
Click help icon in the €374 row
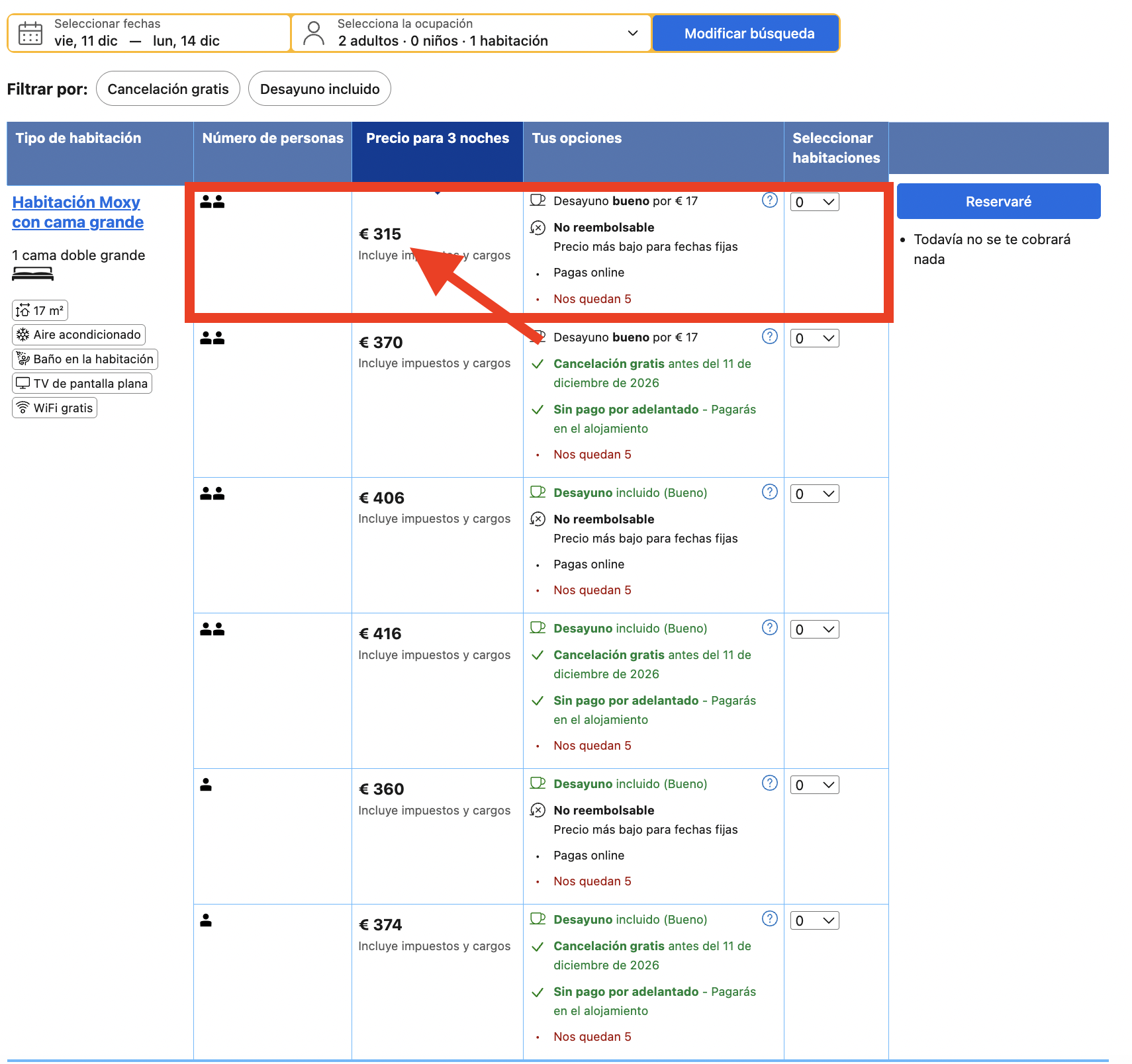769,918
